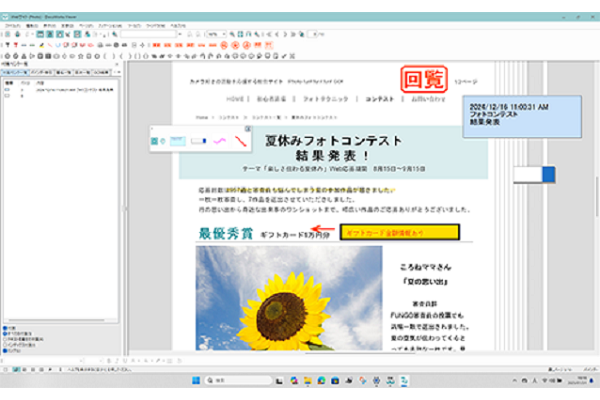Image resolution: width=600 pixels, height=400 pixels.
Task: Toggle the third checkbox in bottom-left panel
Action: [4, 337]
